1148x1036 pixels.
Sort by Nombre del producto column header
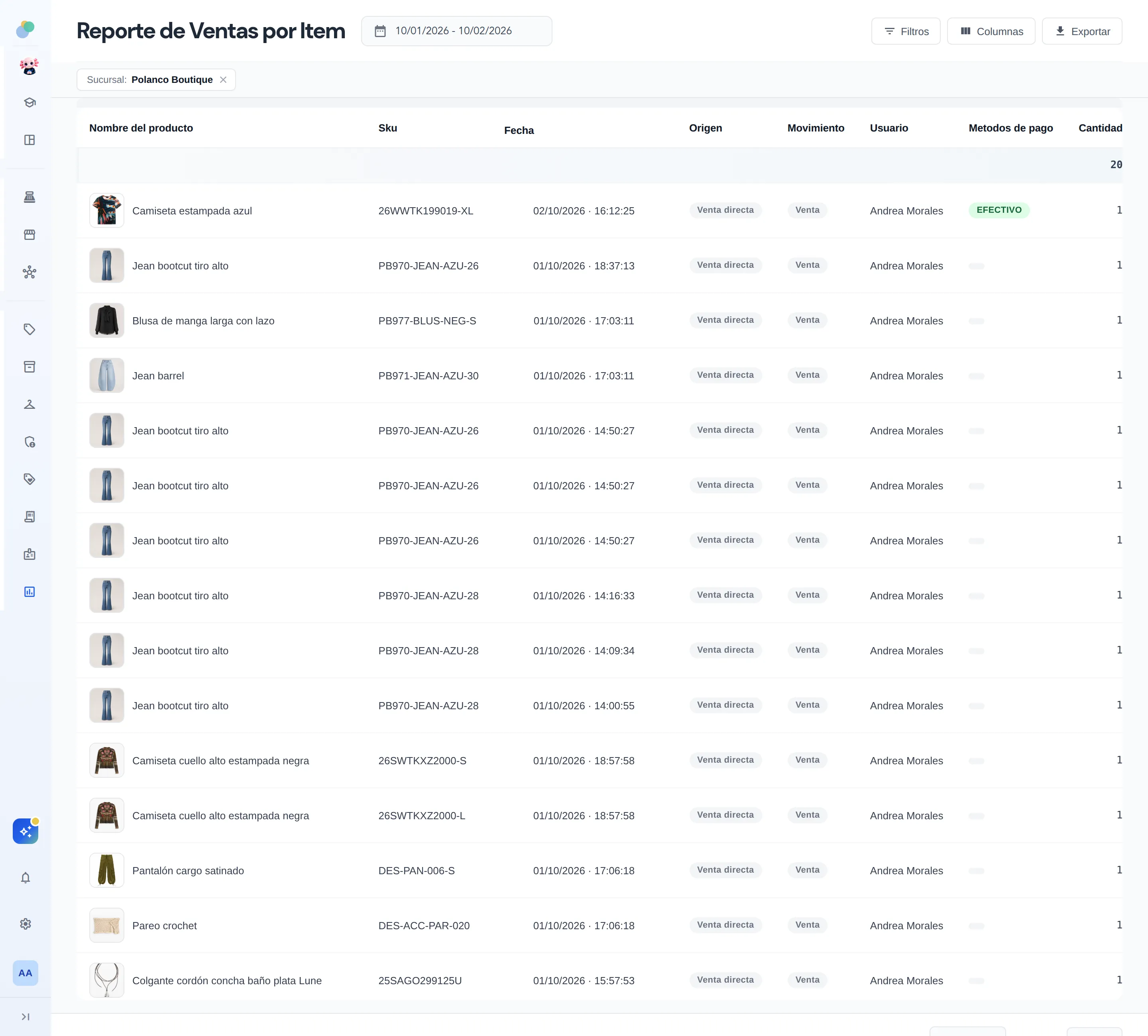[141, 128]
